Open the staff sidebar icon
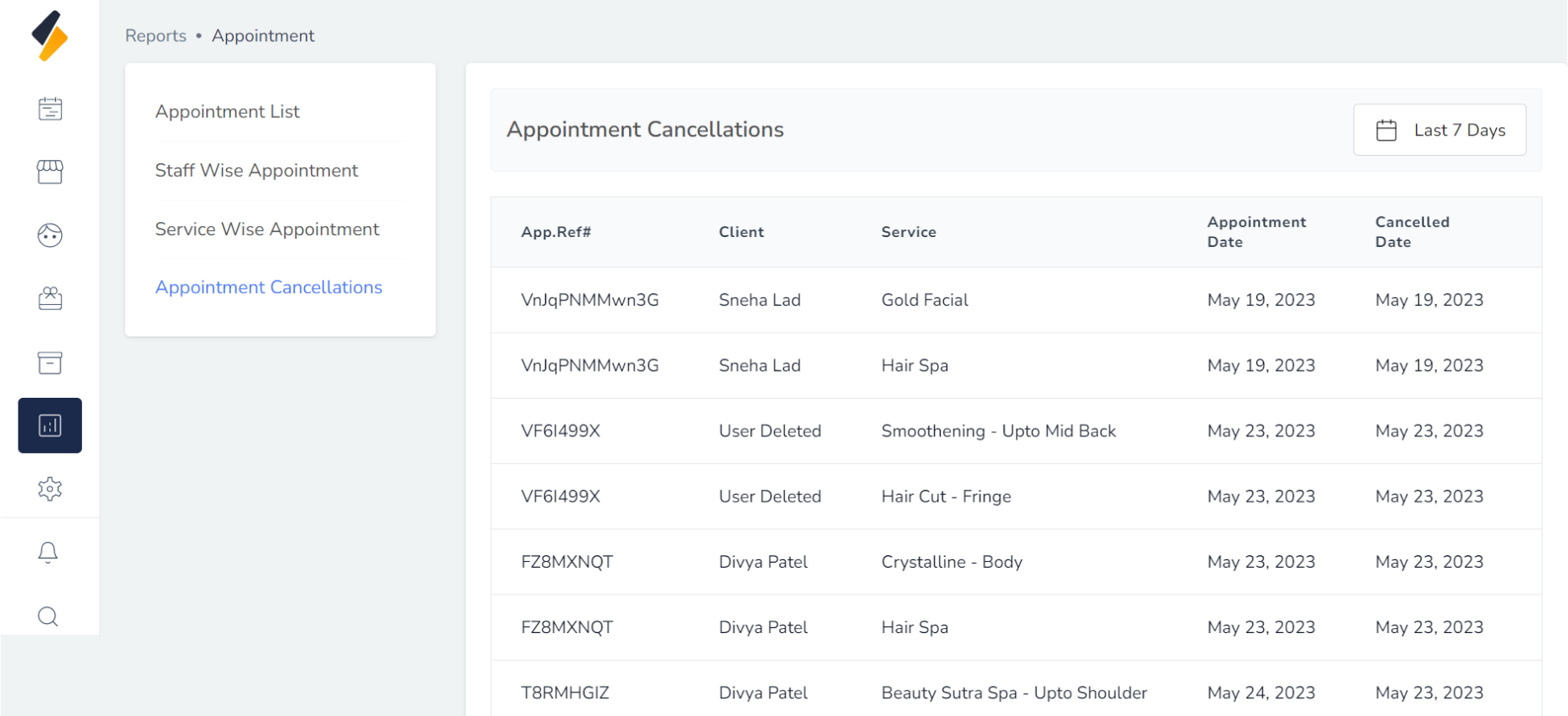 pos(50,299)
